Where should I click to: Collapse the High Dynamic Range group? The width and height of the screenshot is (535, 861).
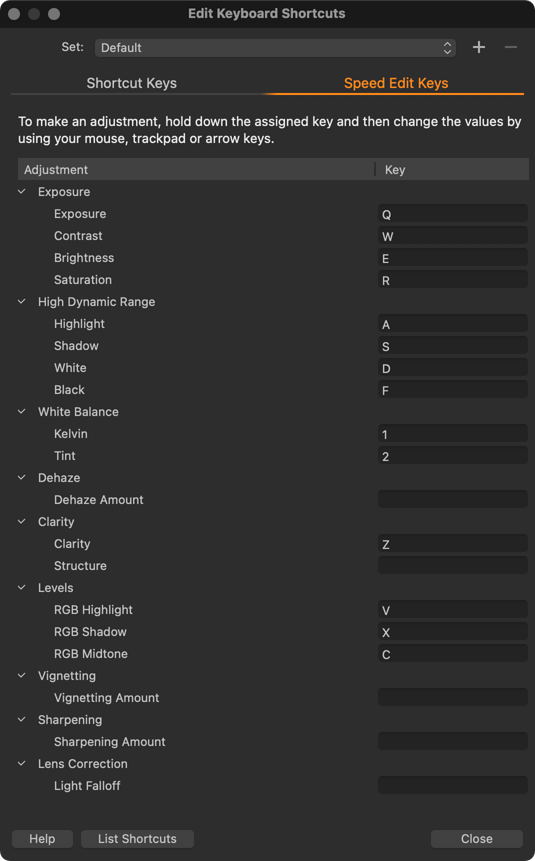click(x=22, y=301)
